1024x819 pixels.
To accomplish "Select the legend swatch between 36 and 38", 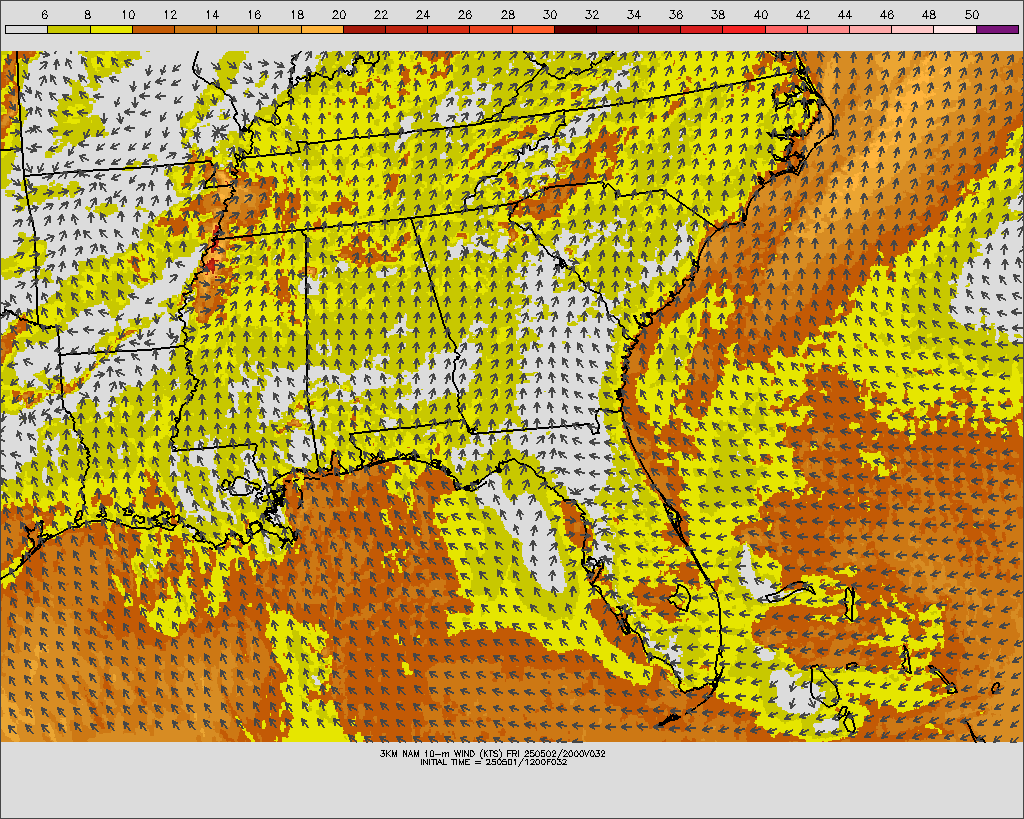I will (x=702, y=29).
